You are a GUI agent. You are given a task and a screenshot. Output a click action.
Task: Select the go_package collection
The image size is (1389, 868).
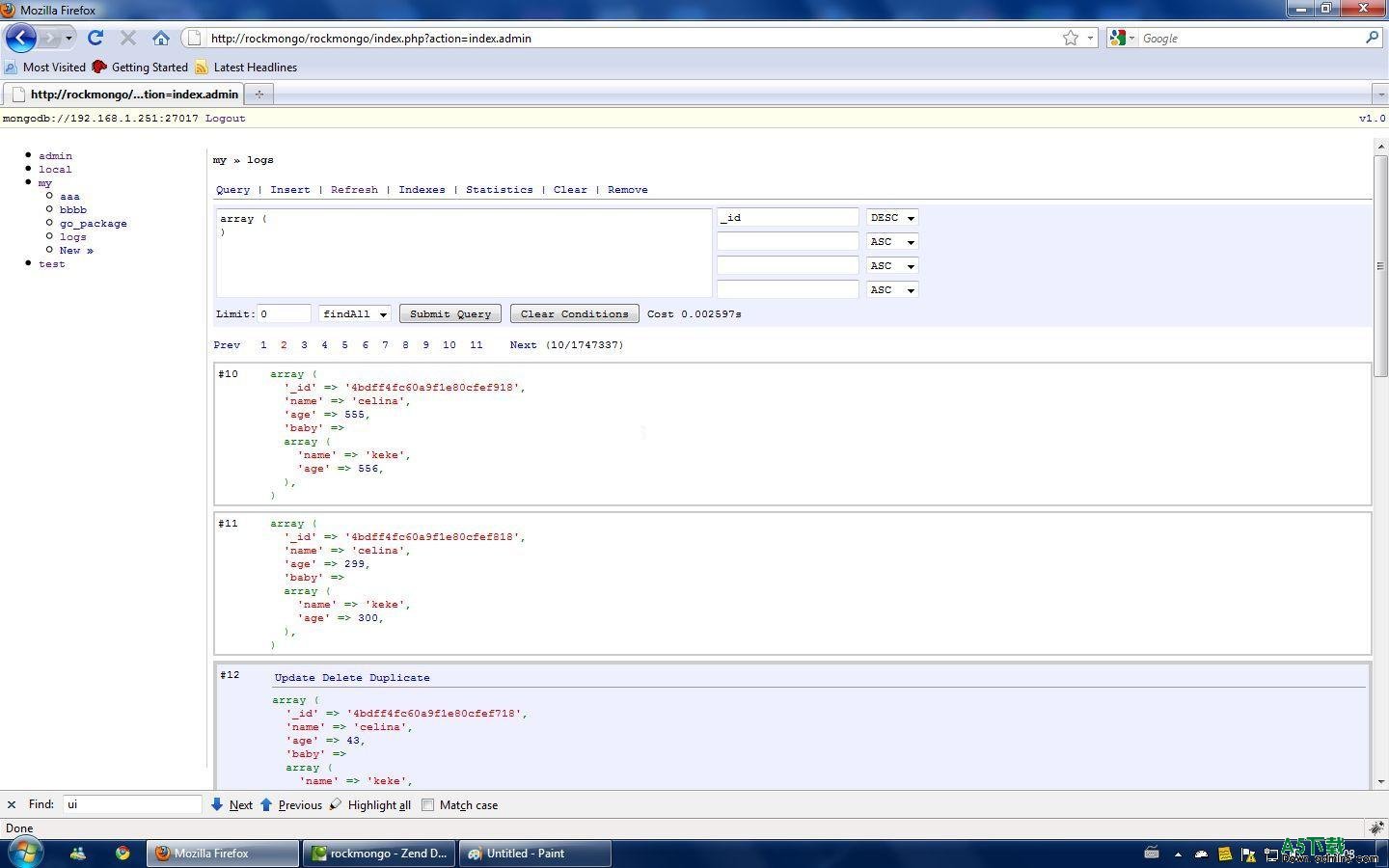tap(94, 223)
